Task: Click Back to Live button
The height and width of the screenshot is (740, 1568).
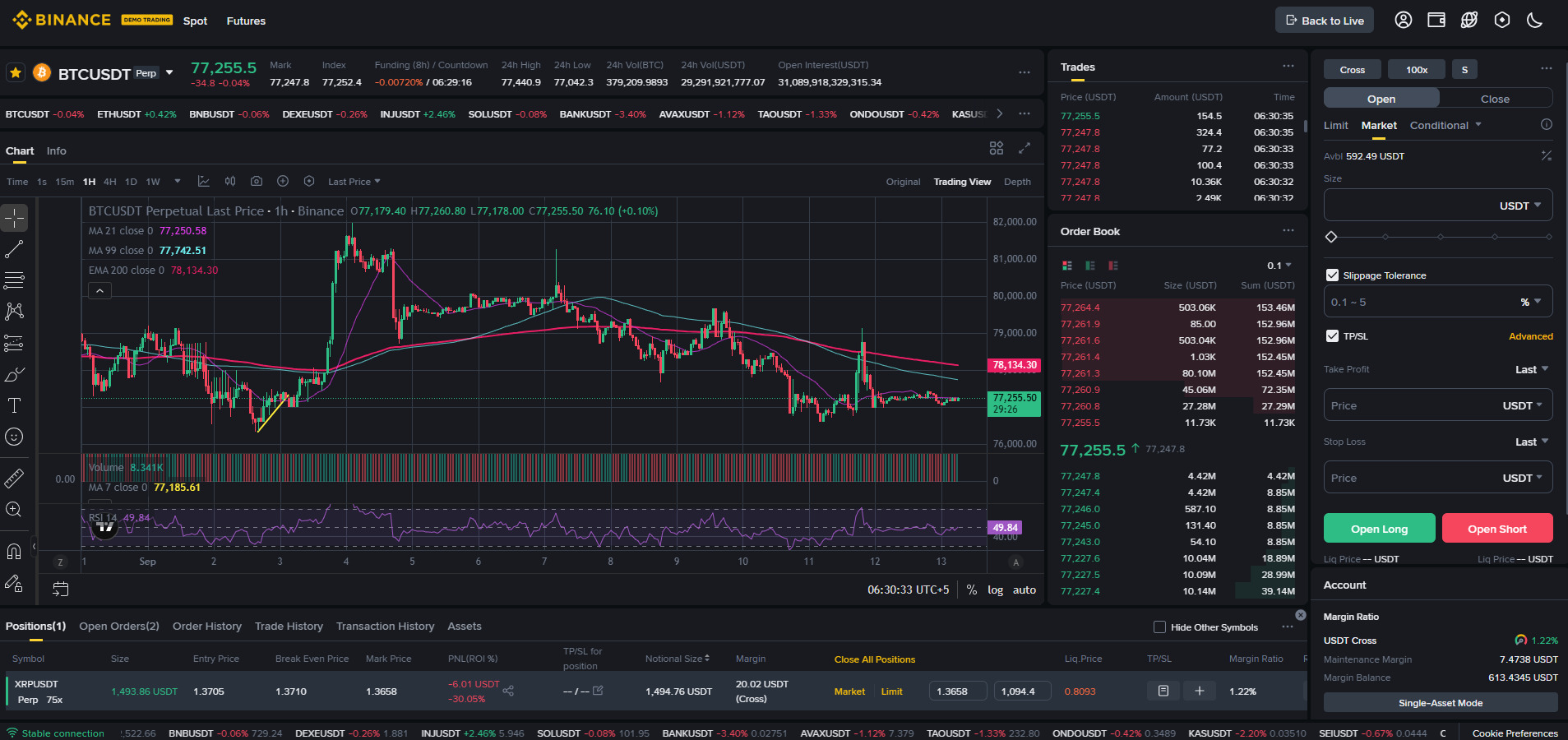Action: [1325, 20]
